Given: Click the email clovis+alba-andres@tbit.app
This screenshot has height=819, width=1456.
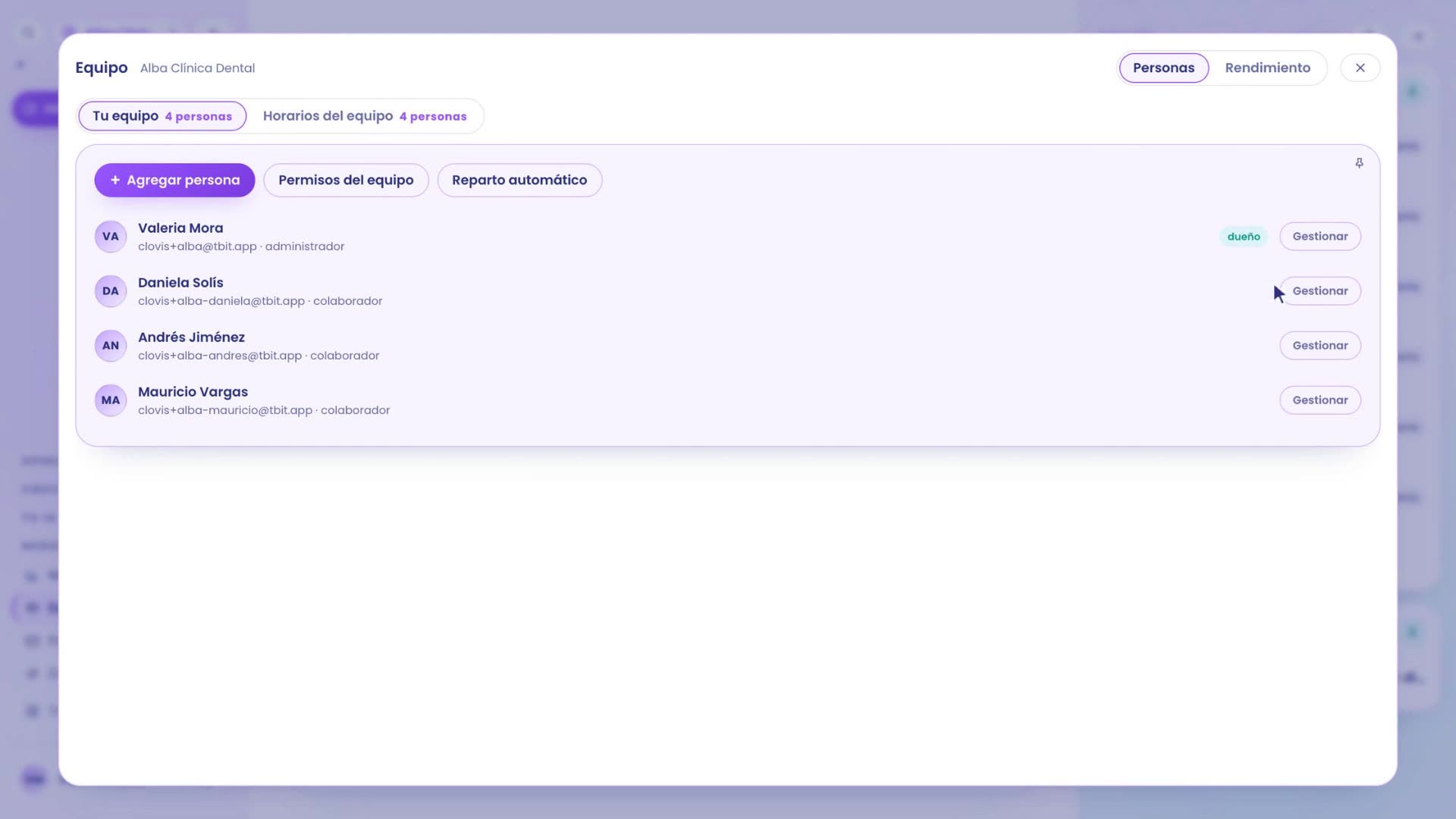Looking at the screenshot, I should point(220,356).
